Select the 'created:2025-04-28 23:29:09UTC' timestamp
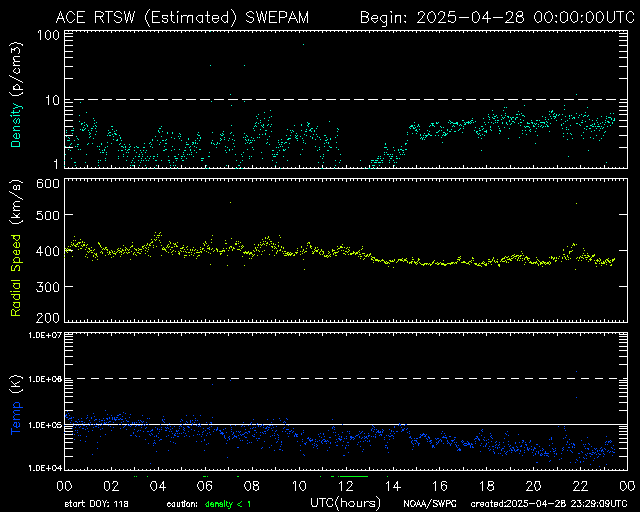 point(549,504)
